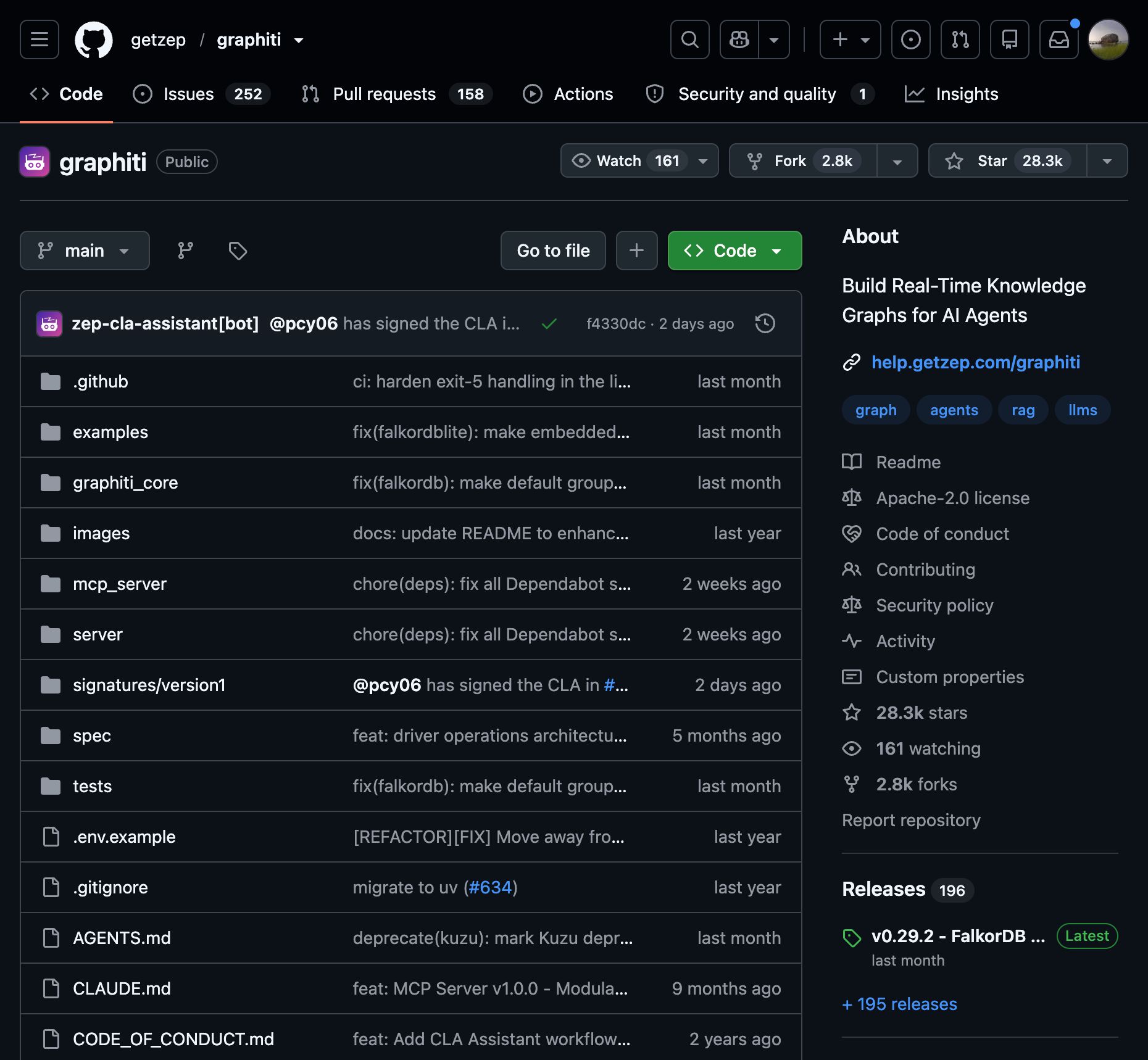
Task: Open the CLAUDE.md file
Action: coord(122,988)
